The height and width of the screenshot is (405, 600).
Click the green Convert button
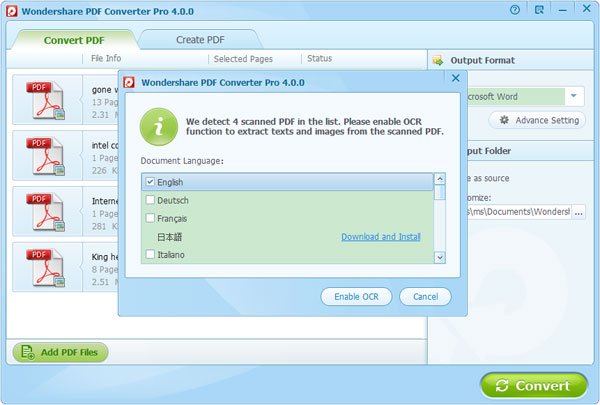tap(534, 385)
